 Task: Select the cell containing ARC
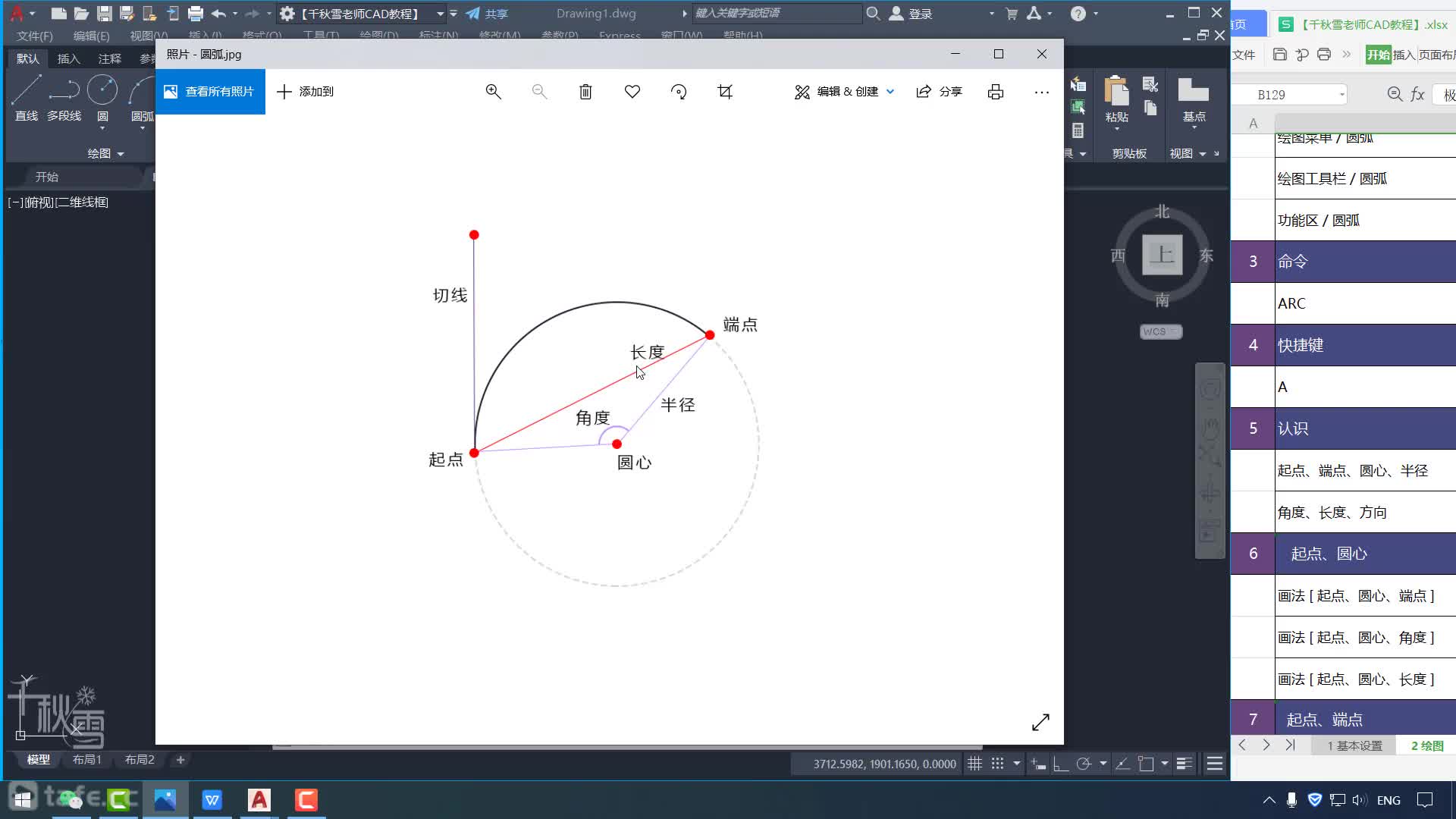pyautogui.click(x=1365, y=303)
